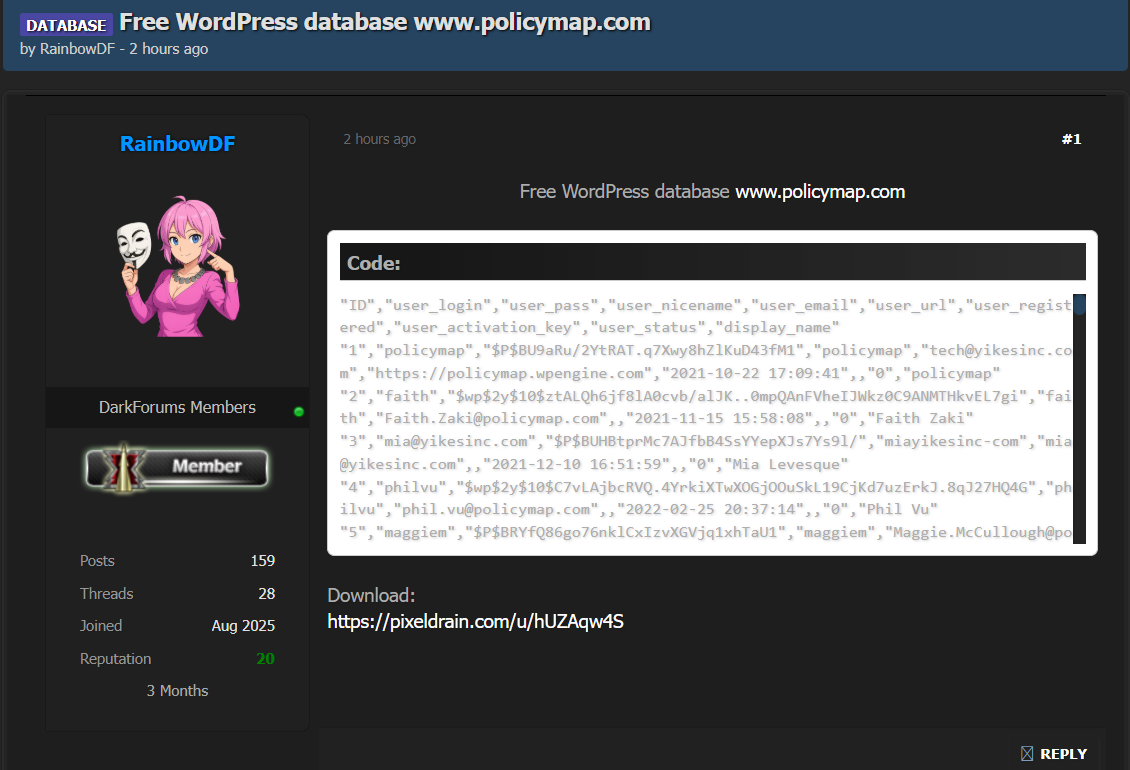Viewport: 1130px width, 770px height.
Task: Click the thread title in the header
Action: (x=385, y=22)
